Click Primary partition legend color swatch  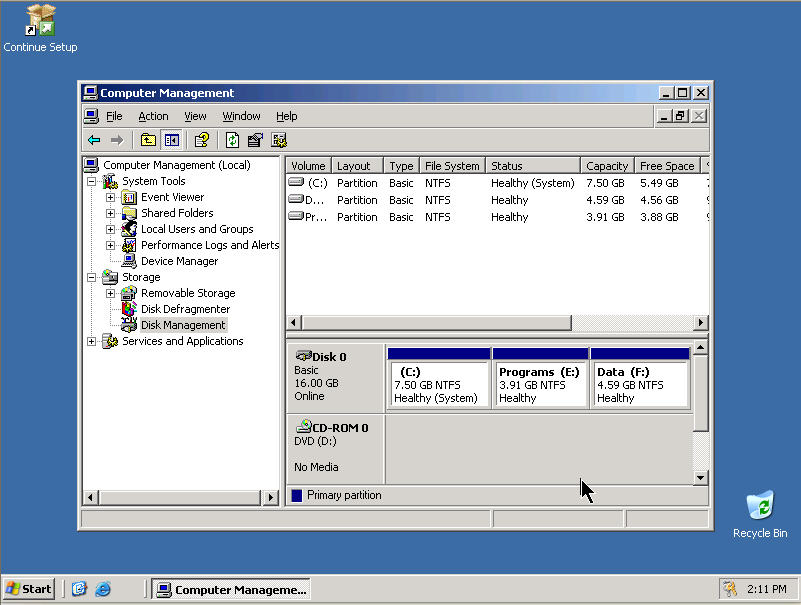click(297, 495)
